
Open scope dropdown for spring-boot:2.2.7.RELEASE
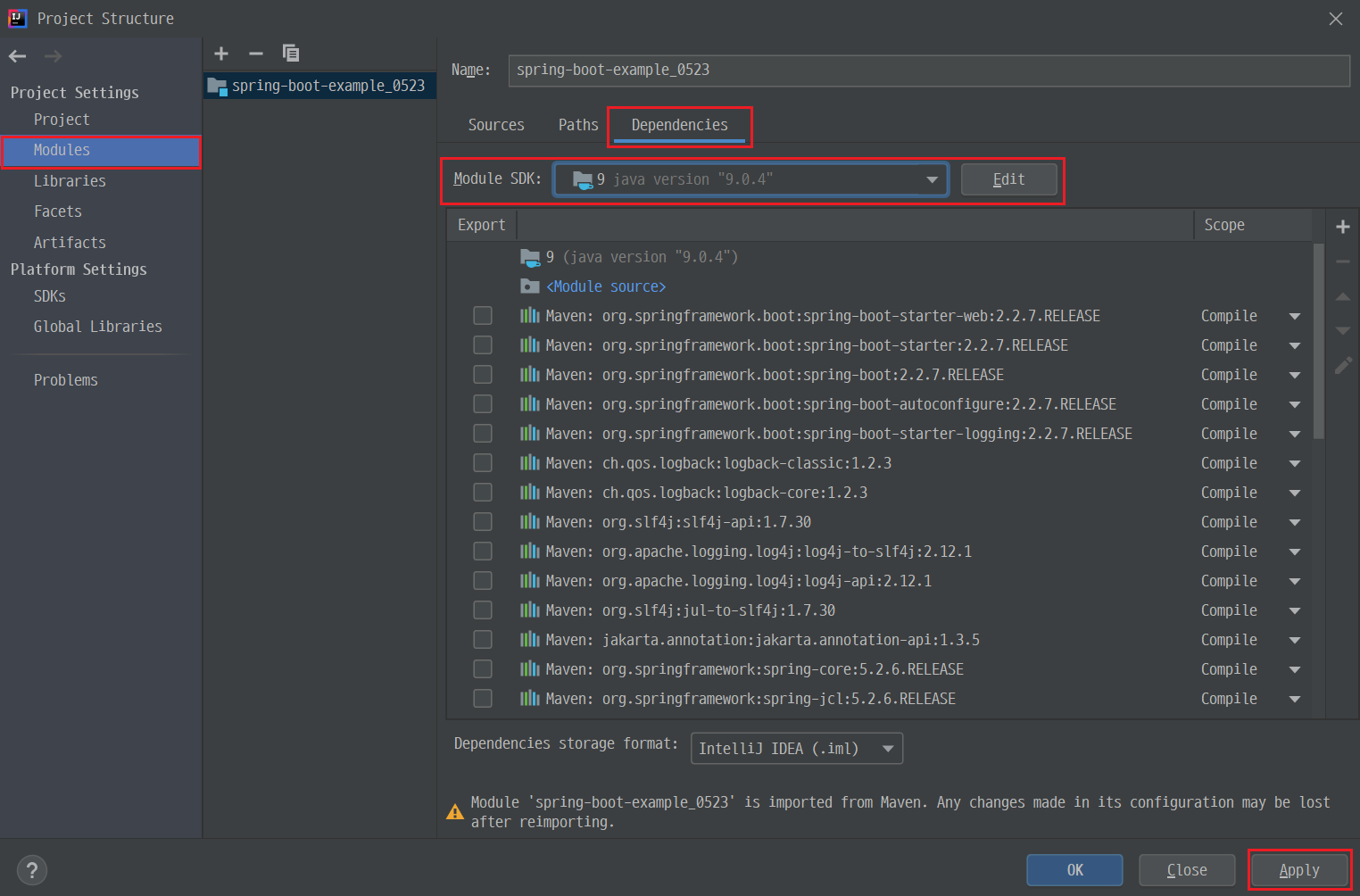pyautogui.click(x=1295, y=375)
